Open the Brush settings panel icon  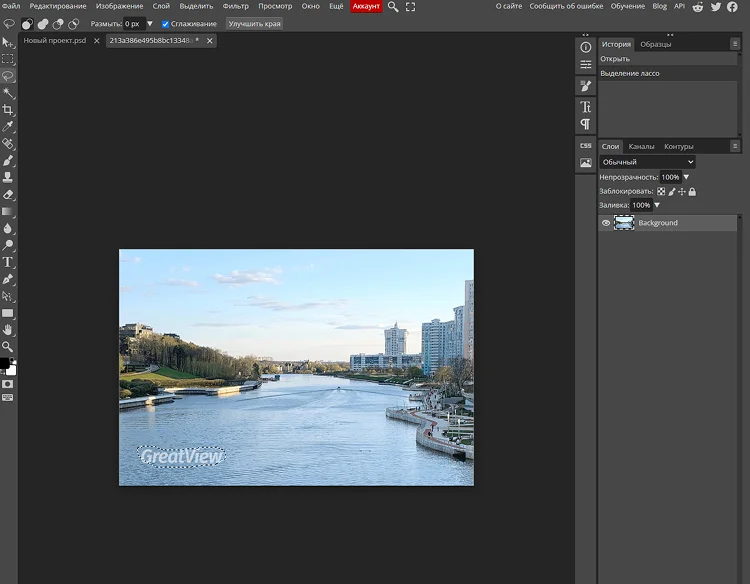585,86
